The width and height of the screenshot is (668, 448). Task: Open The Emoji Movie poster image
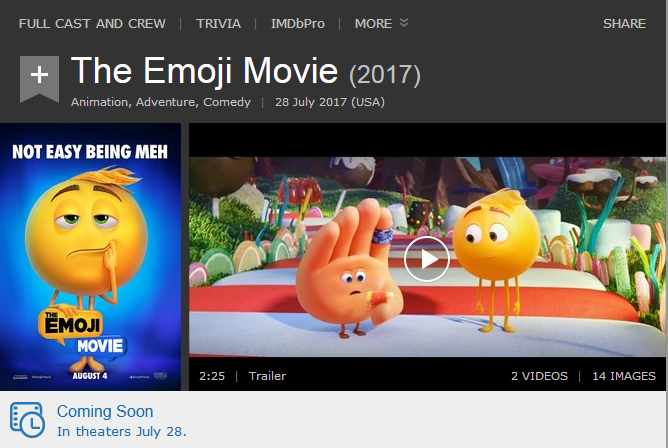(90, 257)
